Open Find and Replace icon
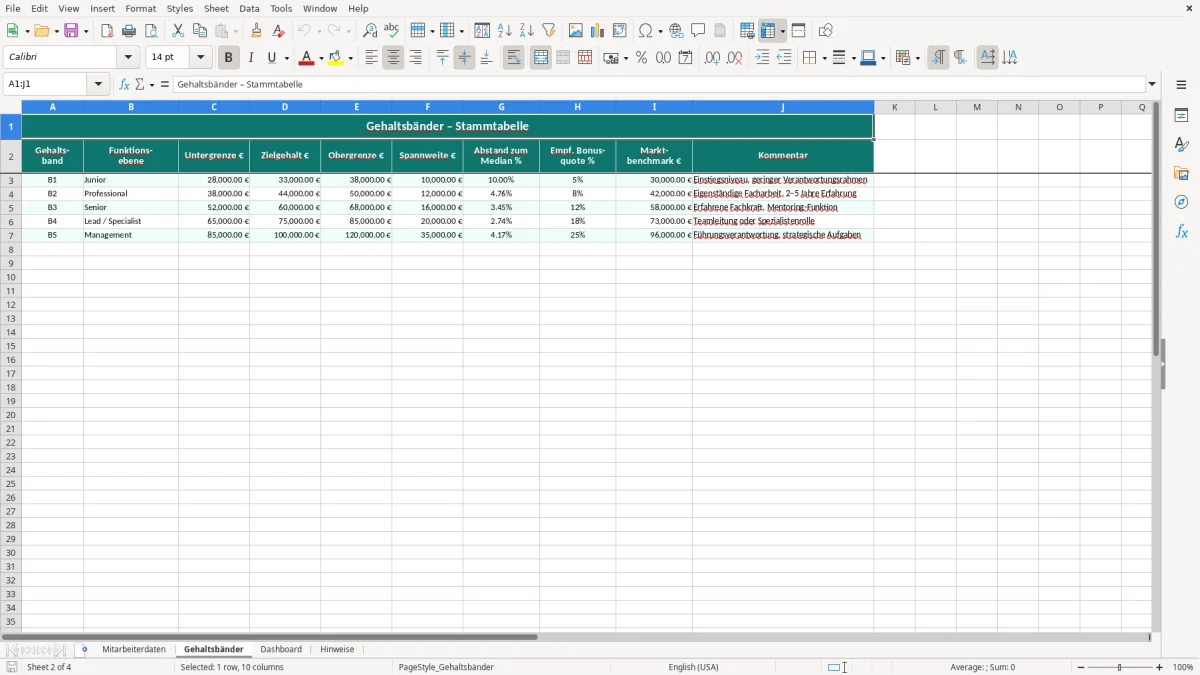The width and height of the screenshot is (1200, 675). tap(370, 31)
